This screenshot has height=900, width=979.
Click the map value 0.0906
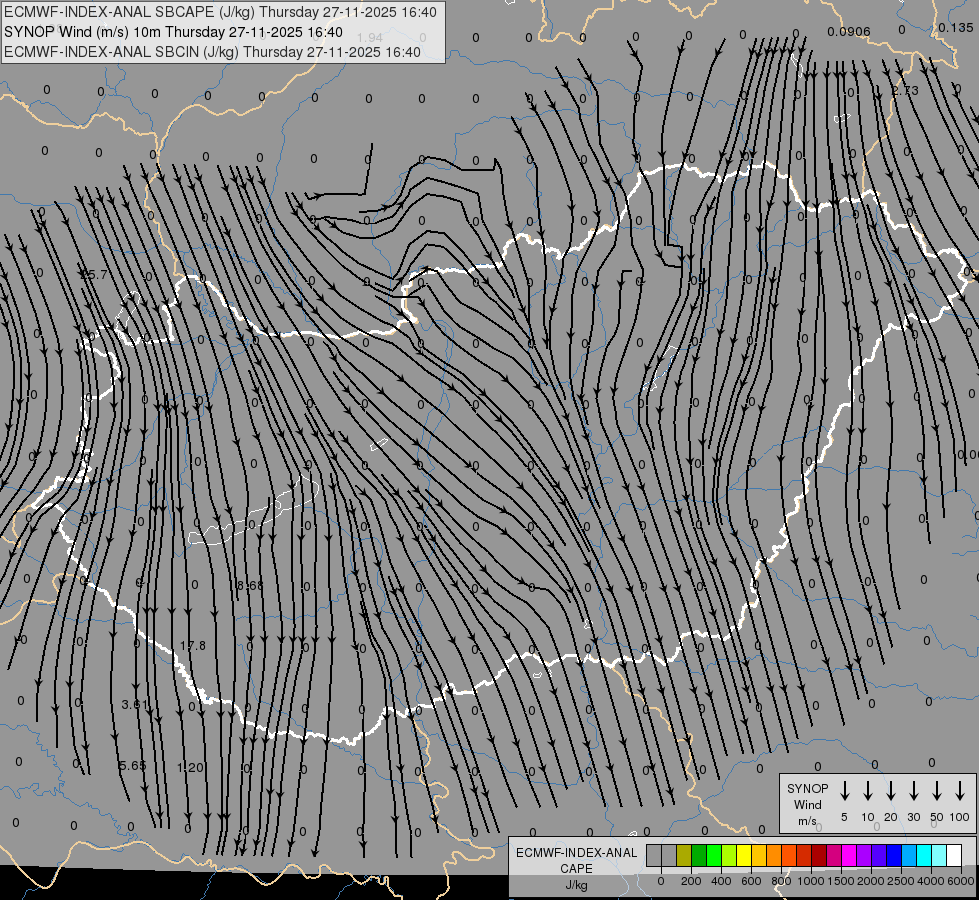(x=849, y=32)
